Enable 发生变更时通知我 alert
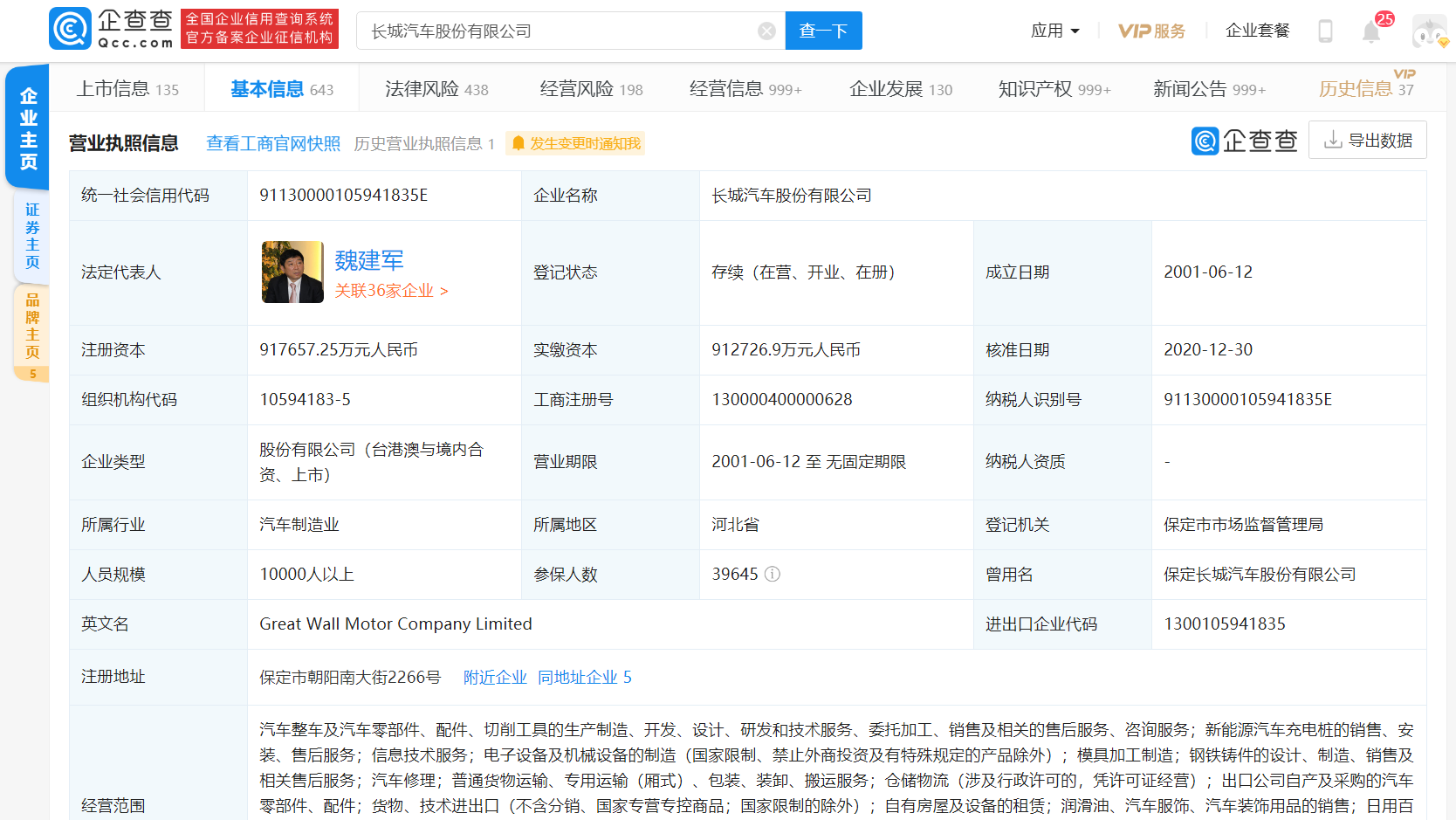This screenshot has height=820, width=1456. [x=576, y=143]
